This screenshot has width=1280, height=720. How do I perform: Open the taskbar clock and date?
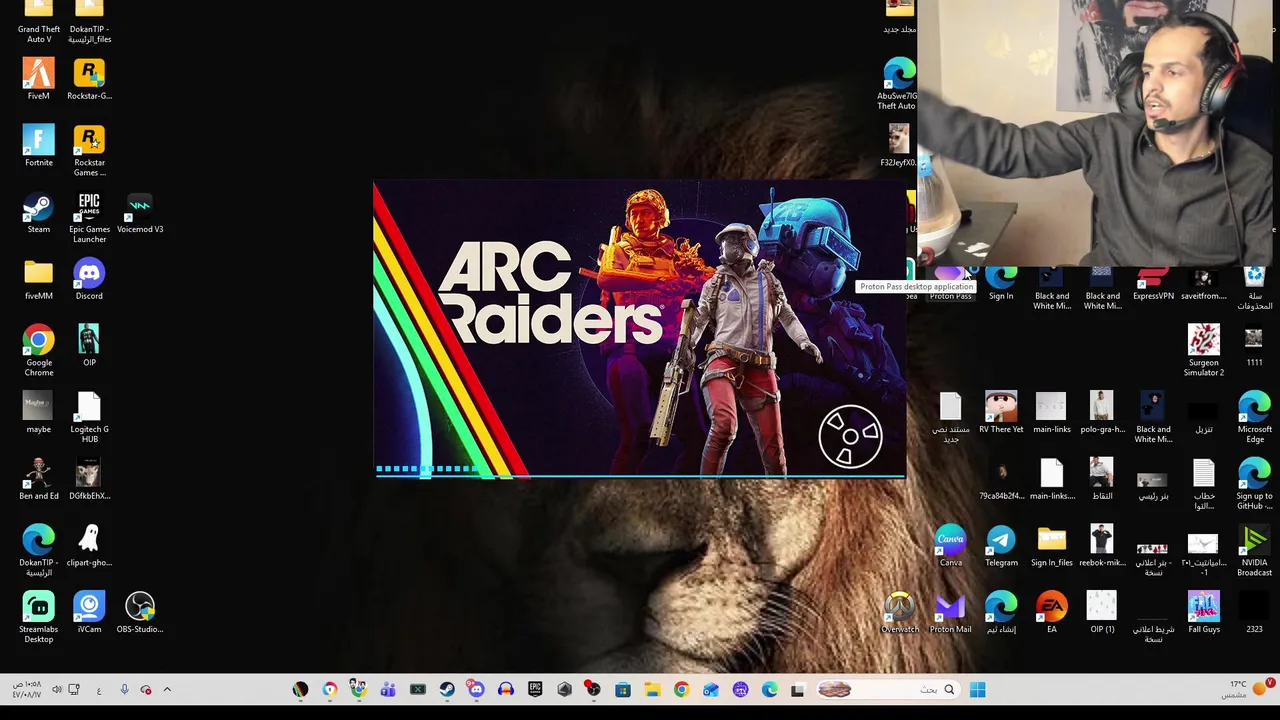click(x=26, y=689)
